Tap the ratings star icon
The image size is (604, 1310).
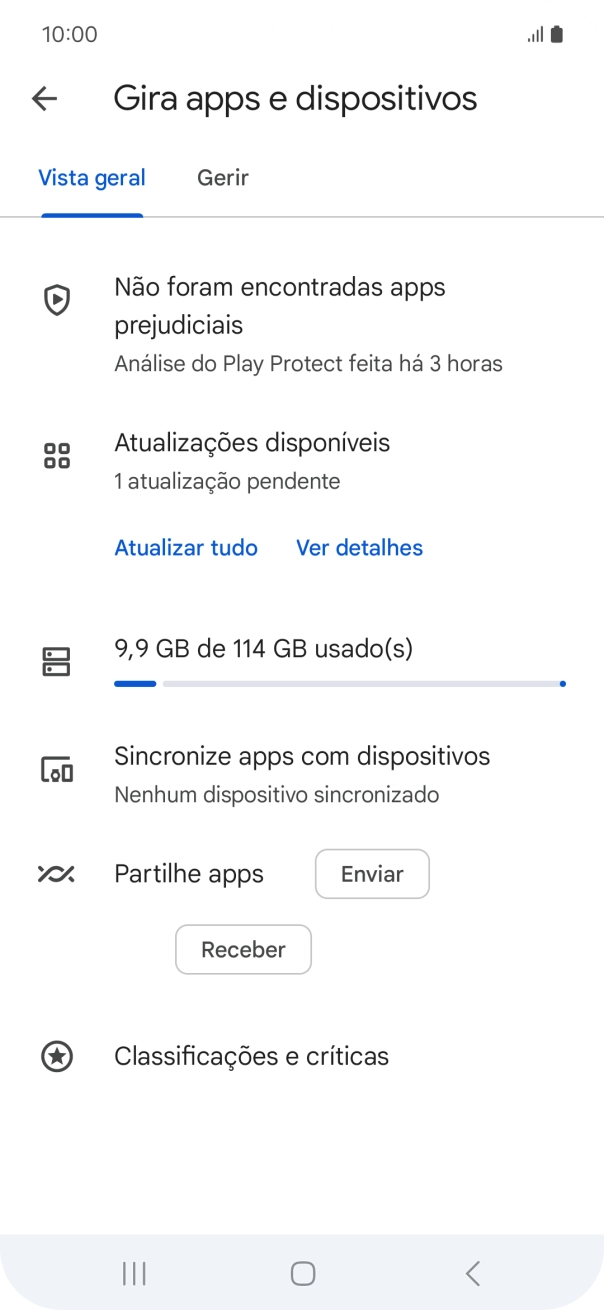tap(57, 1056)
